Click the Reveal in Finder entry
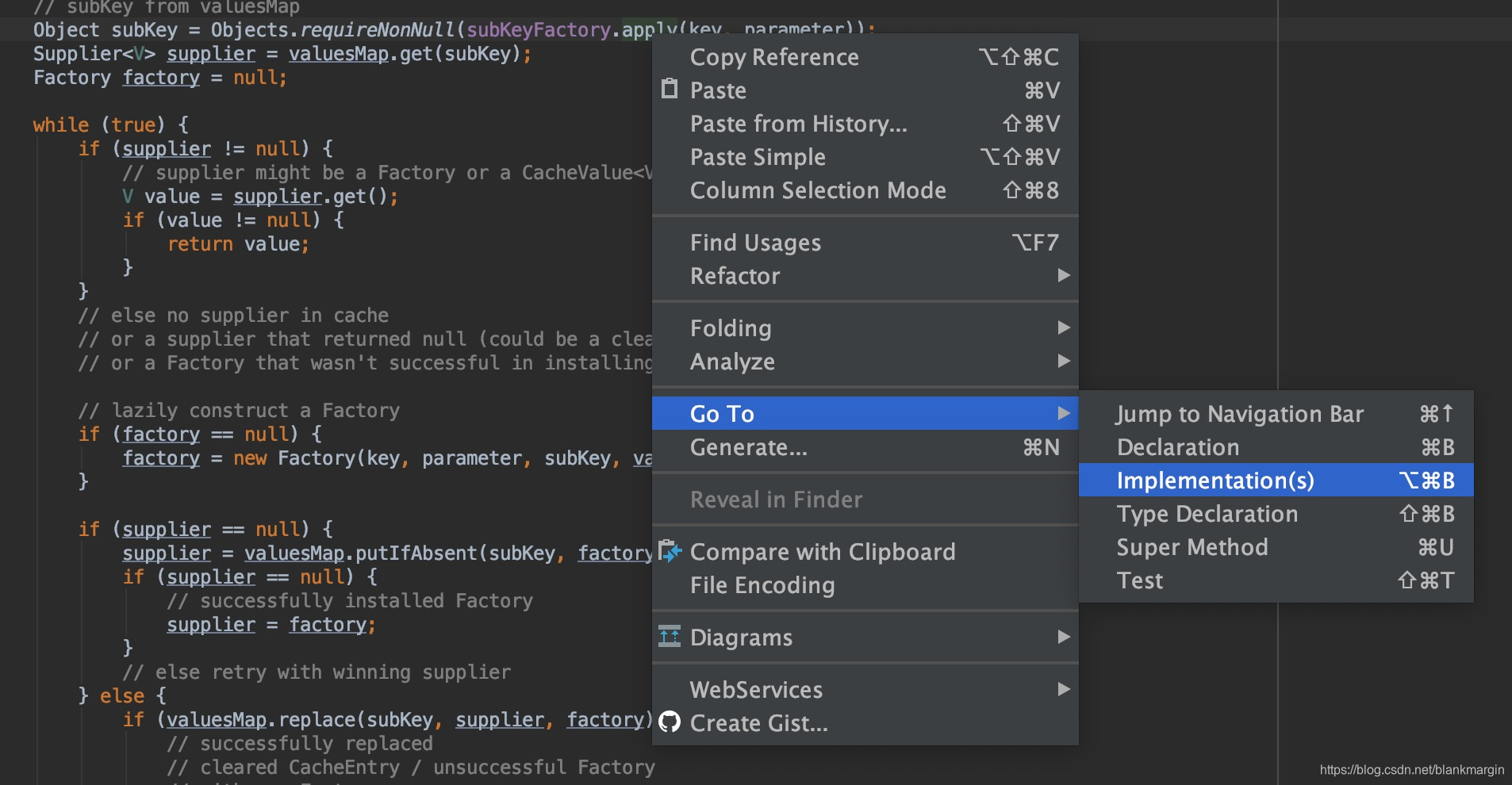The height and width of the screenshot is (785, 1512). tap(865, 500)
